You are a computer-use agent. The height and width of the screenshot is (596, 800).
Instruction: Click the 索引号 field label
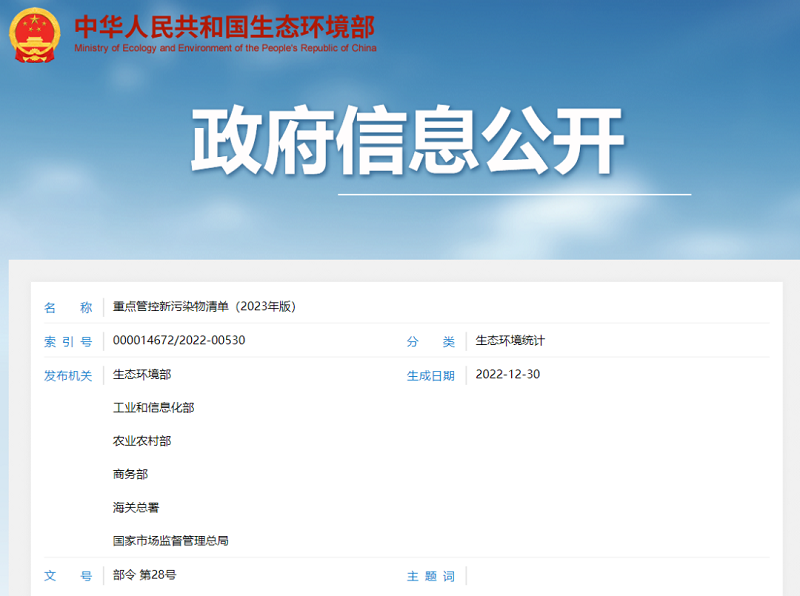(68, 342)
